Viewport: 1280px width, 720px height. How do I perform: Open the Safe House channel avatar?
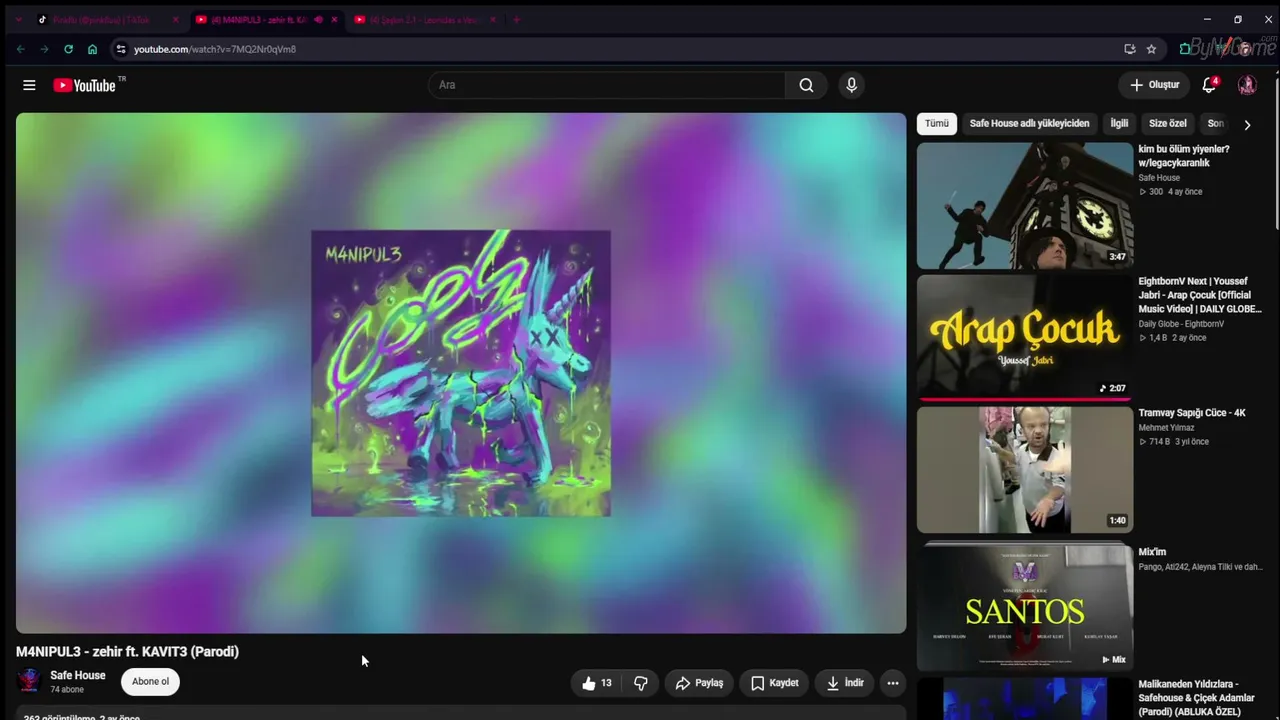(x=29, y=681)
